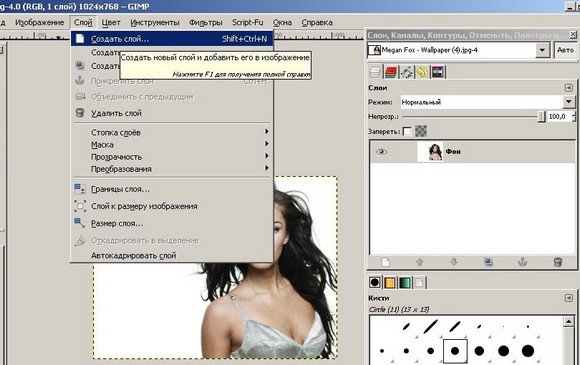Switch to the Channels tab icon
The height and width of the screenshot is (365, 580).
click(391, 72)
